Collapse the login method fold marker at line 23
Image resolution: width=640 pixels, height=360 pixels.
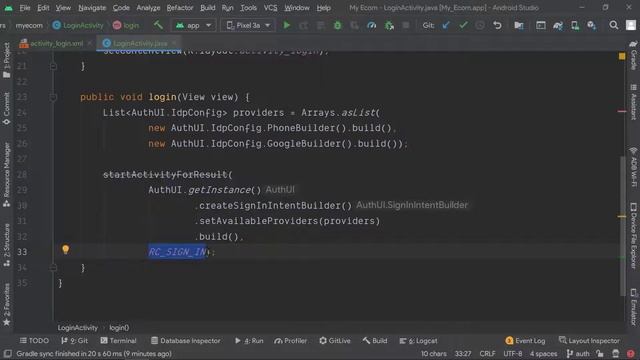point(53,97)
